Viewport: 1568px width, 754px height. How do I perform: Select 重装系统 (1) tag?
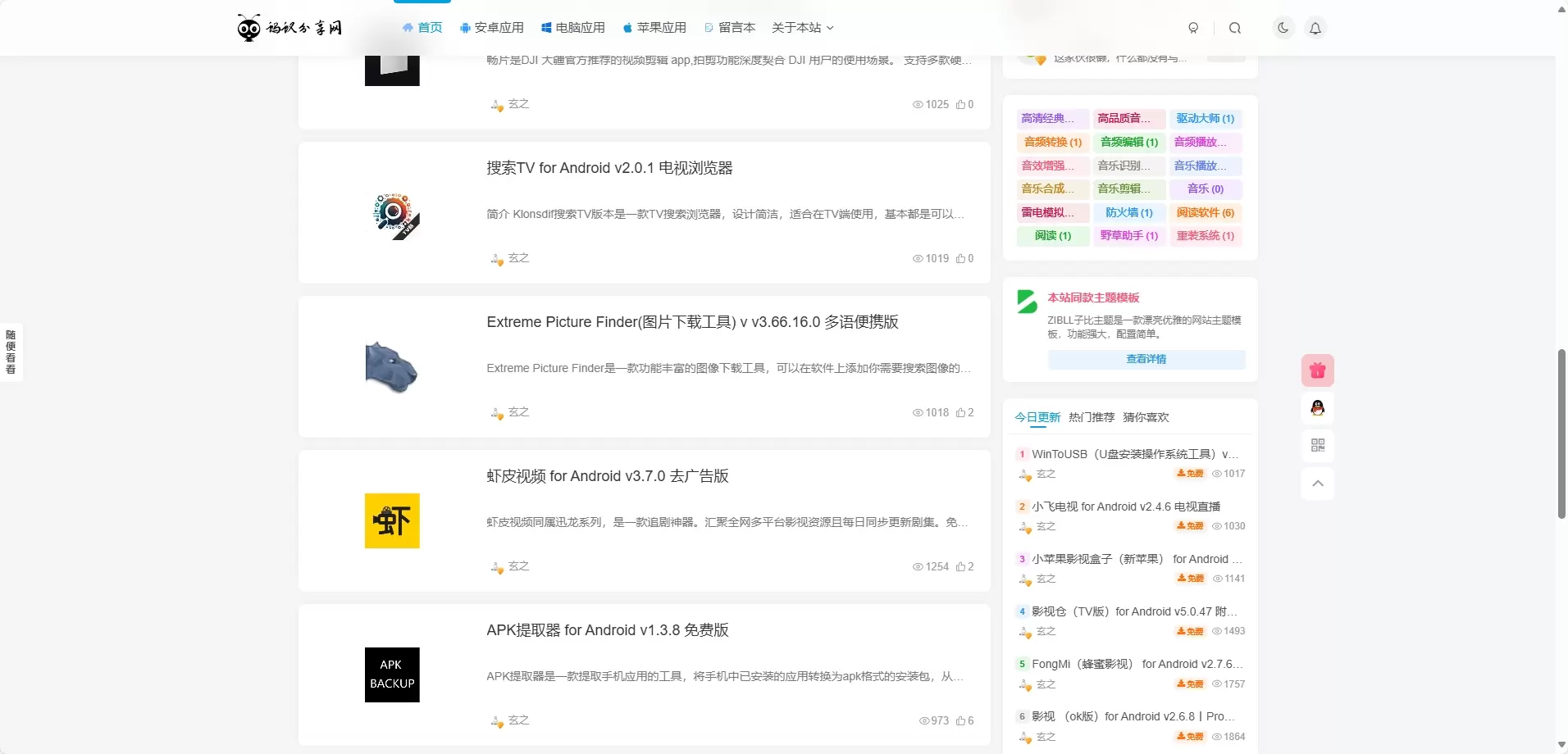1206,236
